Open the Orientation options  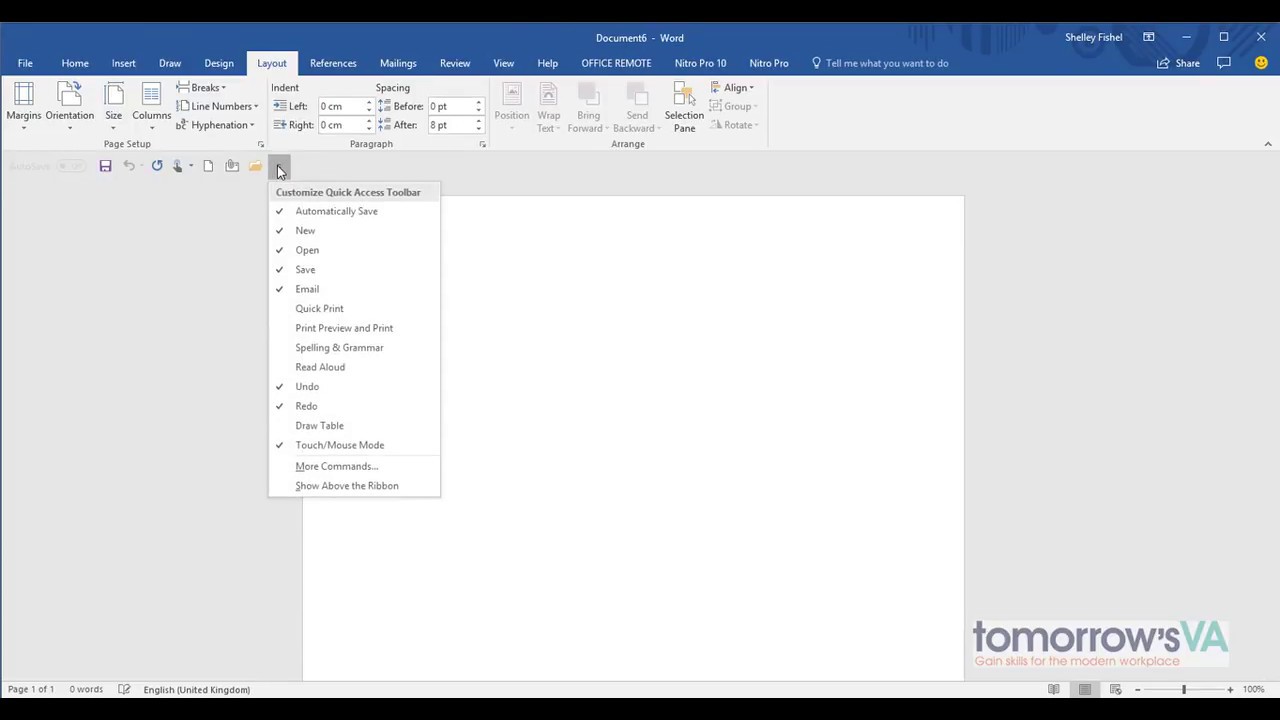pyautogui.click(x=70, y=107)
